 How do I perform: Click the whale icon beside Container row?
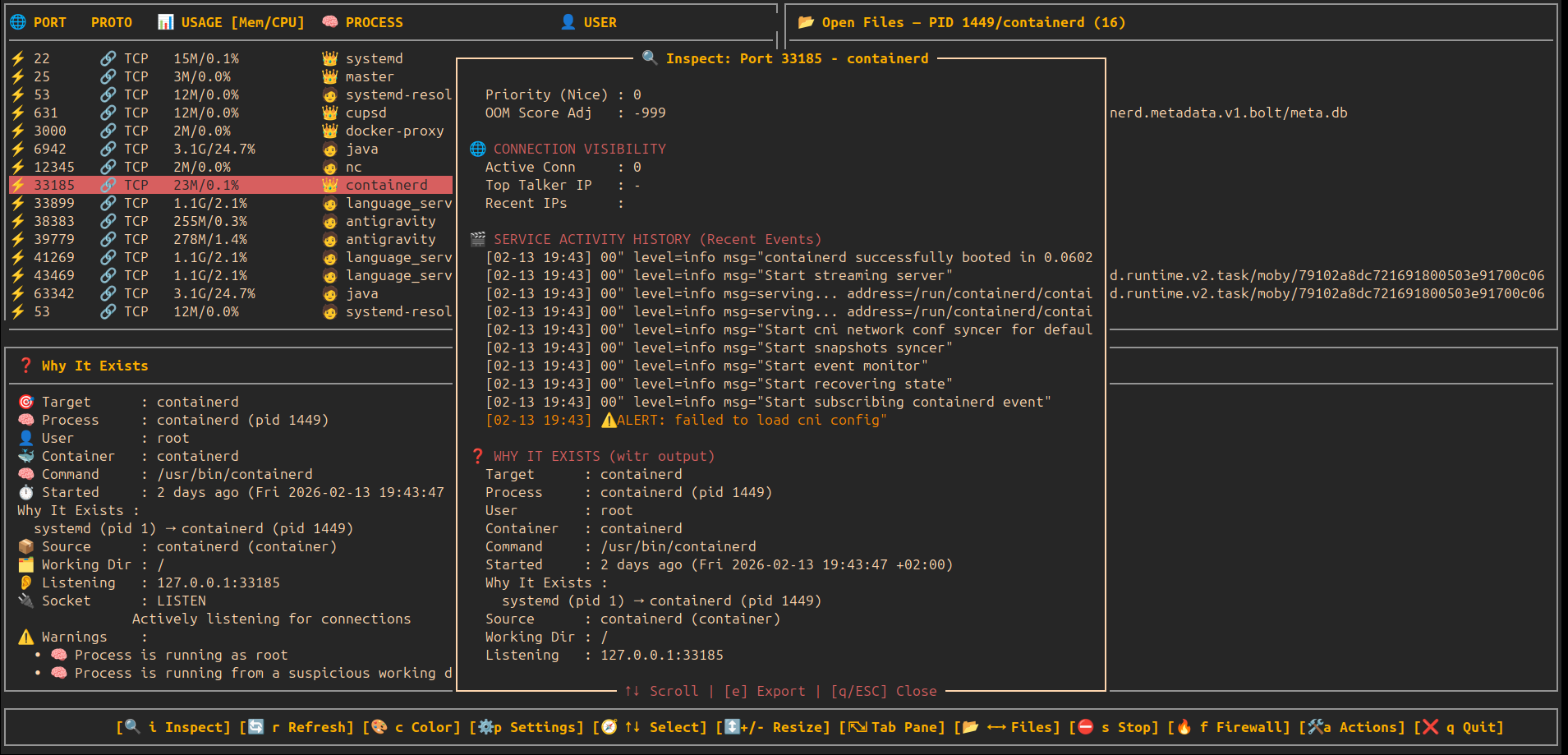click(x=26, y=456)
